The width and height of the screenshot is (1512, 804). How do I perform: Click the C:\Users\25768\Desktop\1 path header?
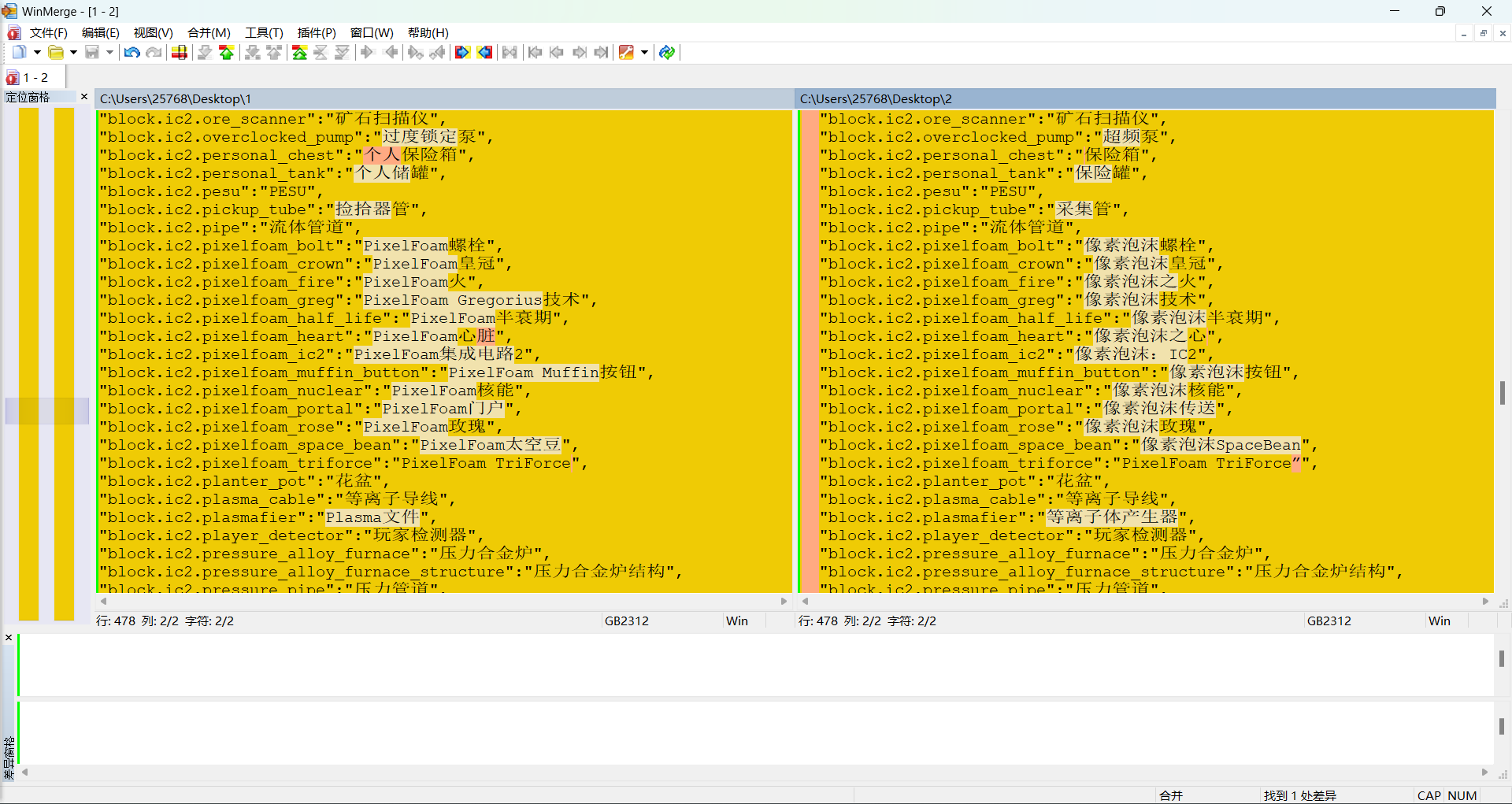point(175,98)
